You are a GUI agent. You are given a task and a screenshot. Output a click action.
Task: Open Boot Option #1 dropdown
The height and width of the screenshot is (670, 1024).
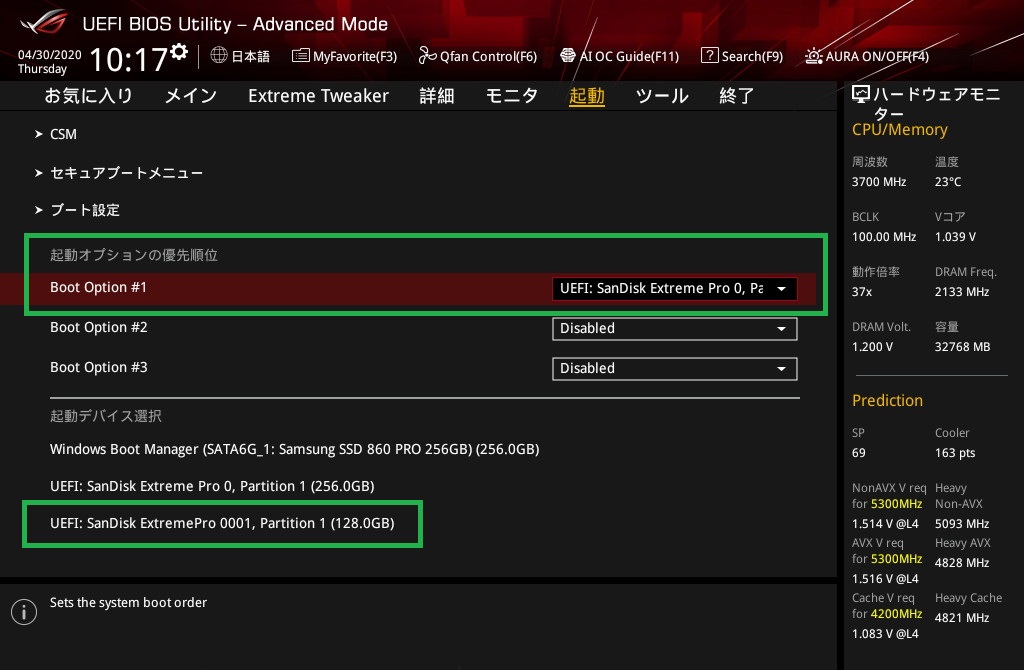[x=674, y=289]
